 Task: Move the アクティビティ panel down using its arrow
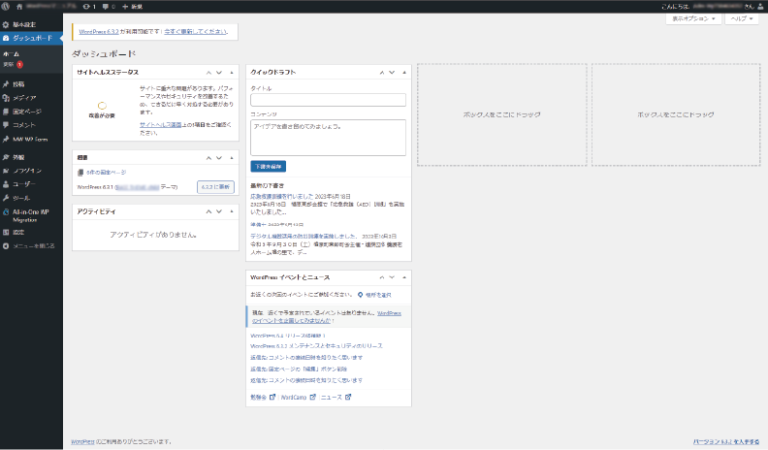(220, 212)
